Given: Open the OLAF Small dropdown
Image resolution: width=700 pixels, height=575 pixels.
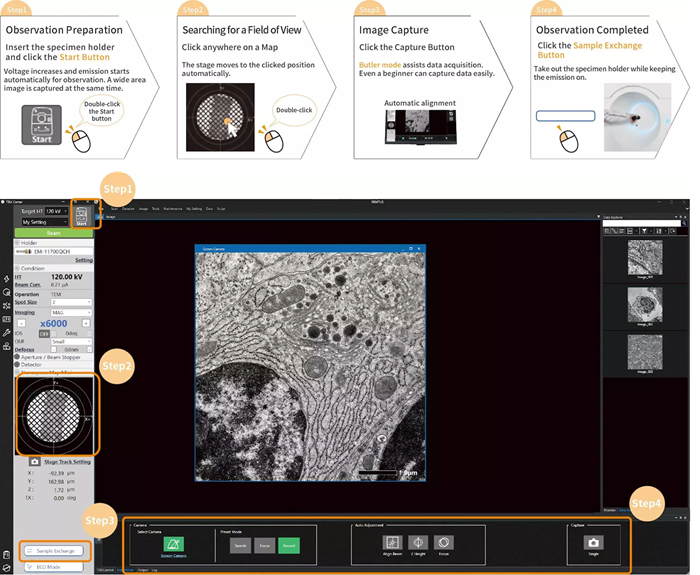Looking at the screenshot, I should pyautogui.click(x=71, y=342).
